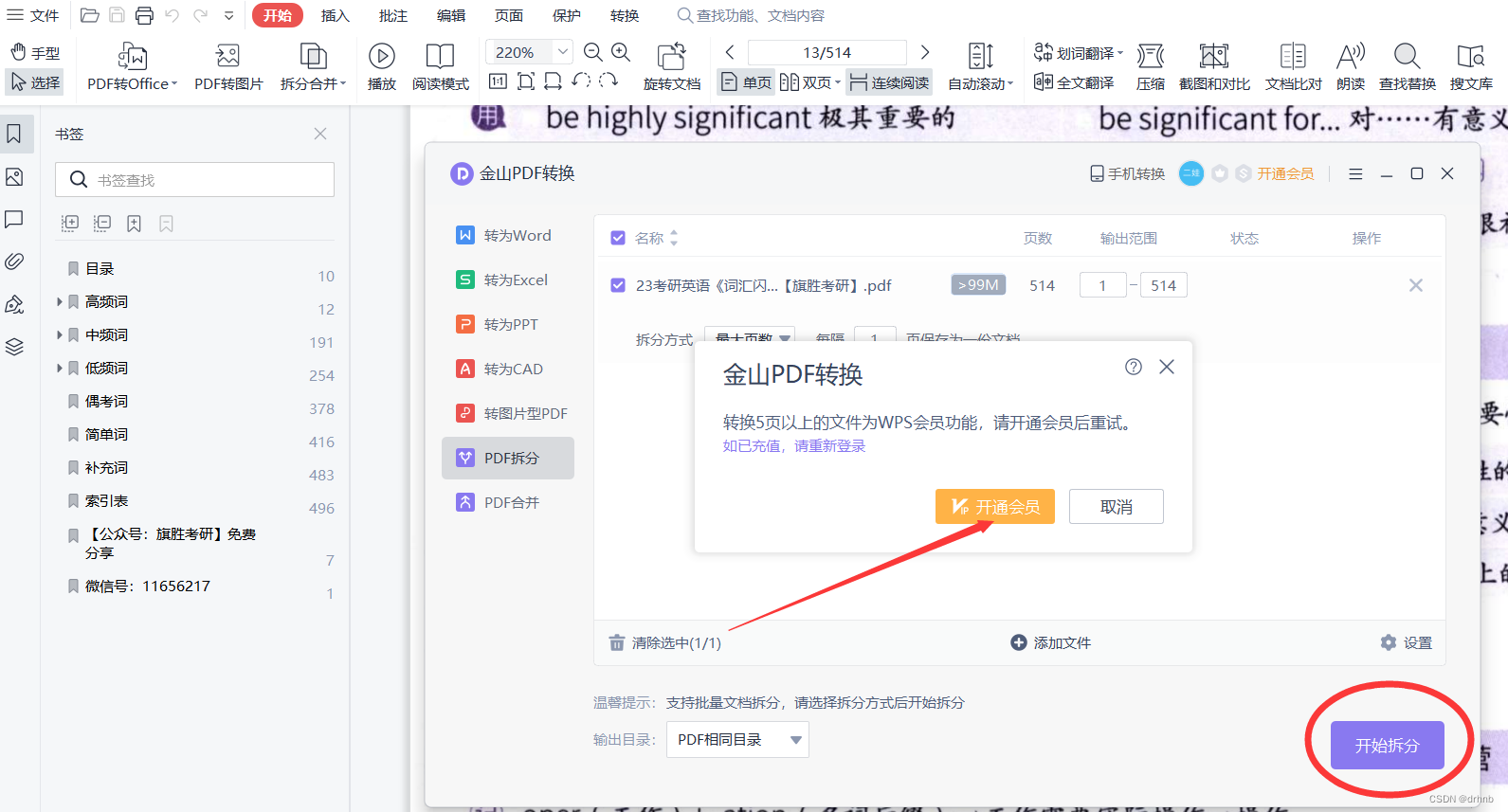
Task: Open find and replace
Action: click(x=1408, y=67)
